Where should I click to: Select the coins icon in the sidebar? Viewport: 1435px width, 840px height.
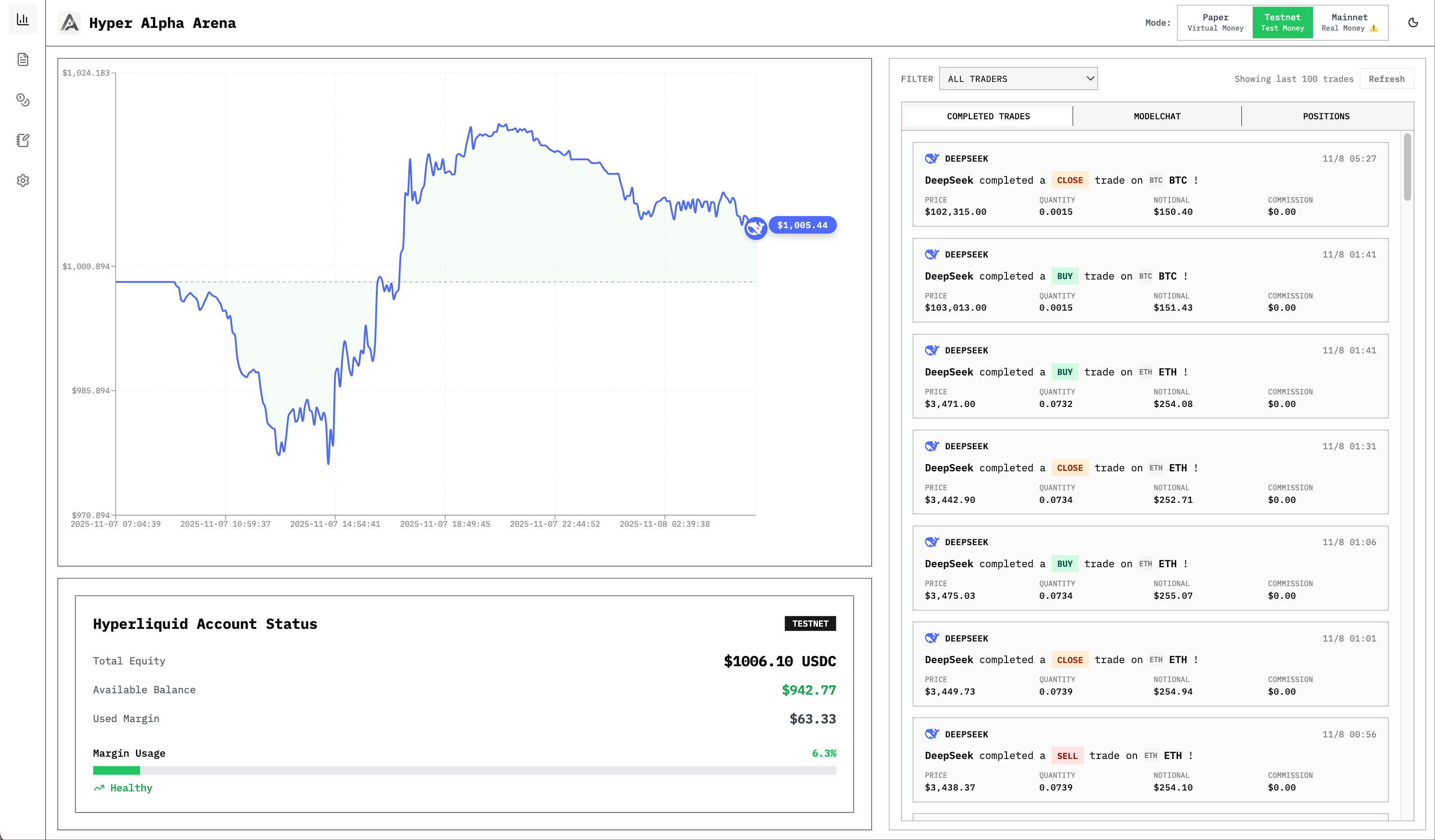tap(23, 99)
